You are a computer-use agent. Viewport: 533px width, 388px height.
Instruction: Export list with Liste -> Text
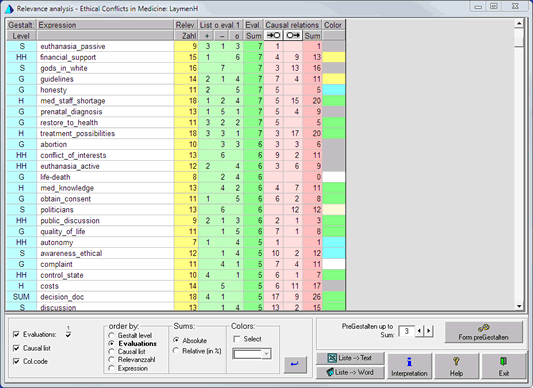tap(350, 358)
